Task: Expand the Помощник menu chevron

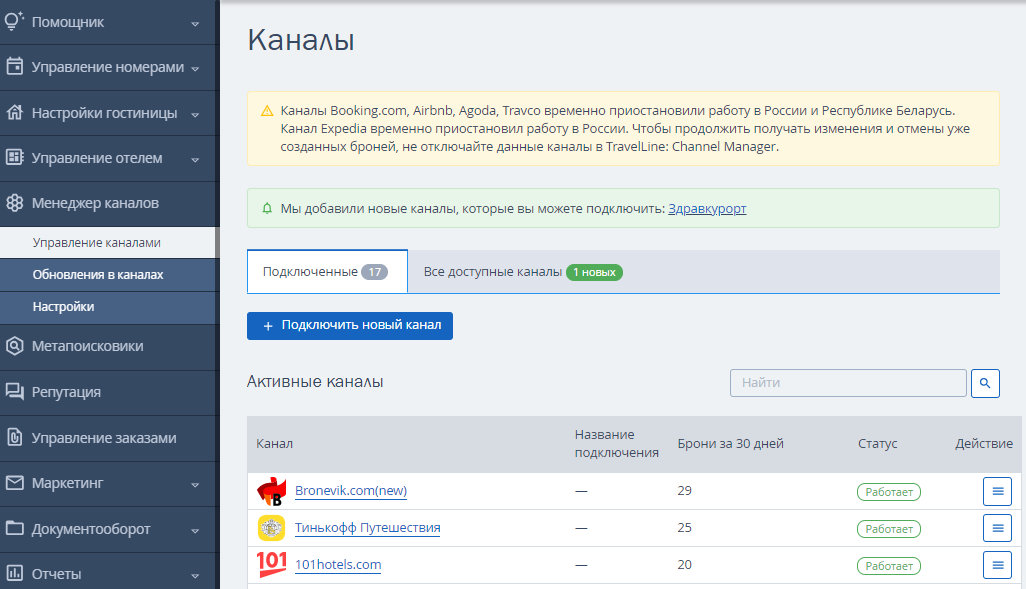Action: click(x=195, y=24)
